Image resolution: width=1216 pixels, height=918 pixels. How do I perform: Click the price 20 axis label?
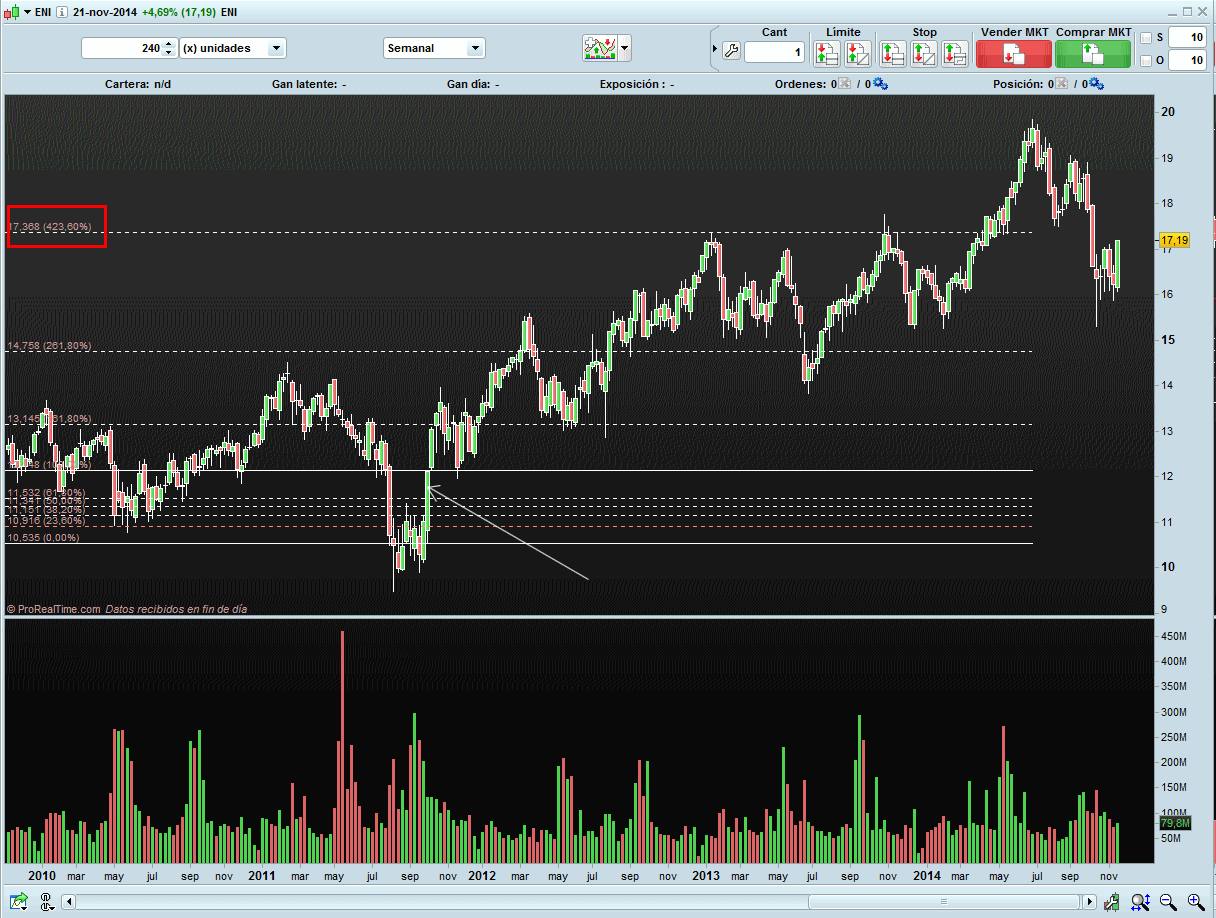click(x=1167, y=111)
